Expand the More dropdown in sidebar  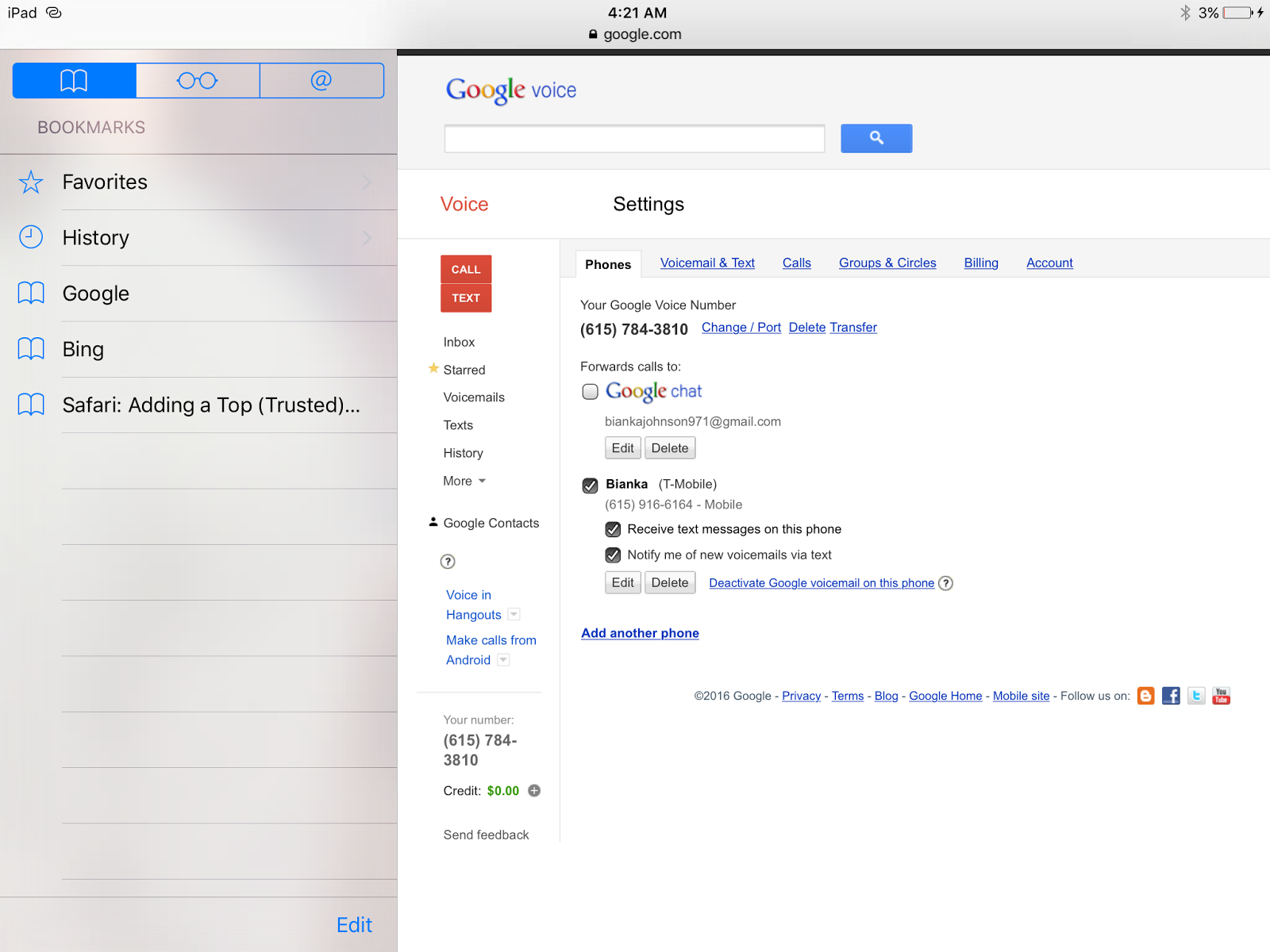(464, 481)
